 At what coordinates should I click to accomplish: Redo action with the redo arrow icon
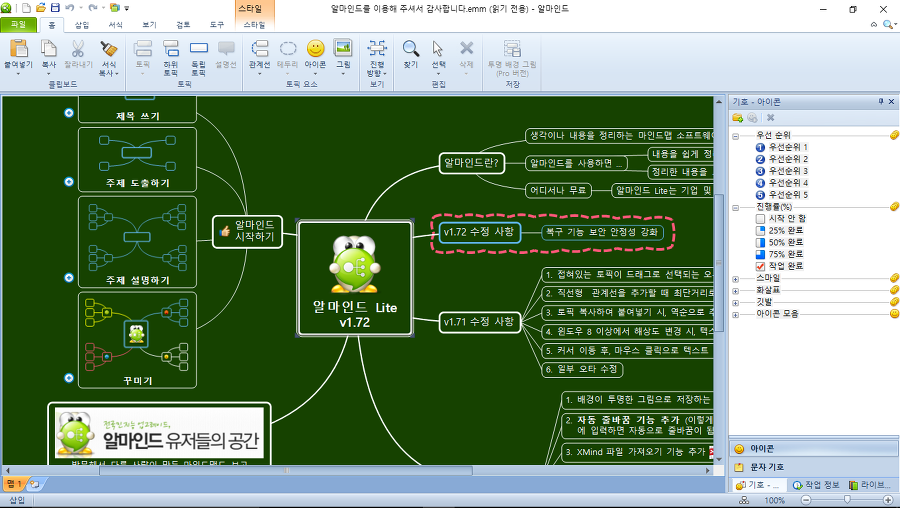(x=92, y=8)
